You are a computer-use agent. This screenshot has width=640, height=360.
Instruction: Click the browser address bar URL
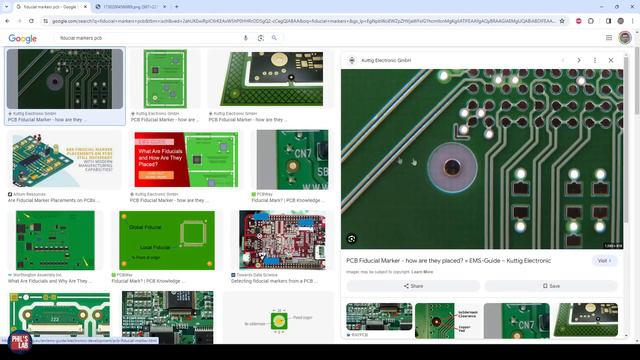[303, 21]
